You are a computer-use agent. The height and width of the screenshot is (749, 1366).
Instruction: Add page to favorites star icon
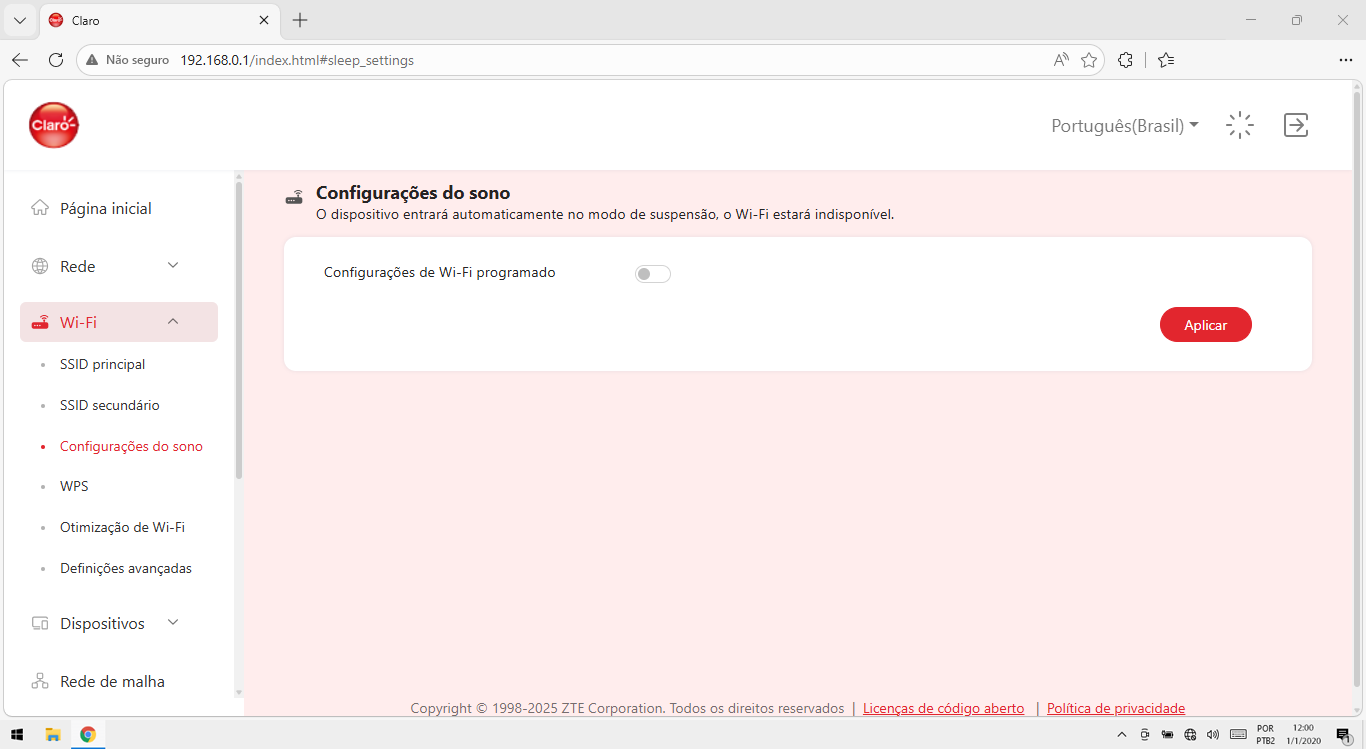[1089, 60]
